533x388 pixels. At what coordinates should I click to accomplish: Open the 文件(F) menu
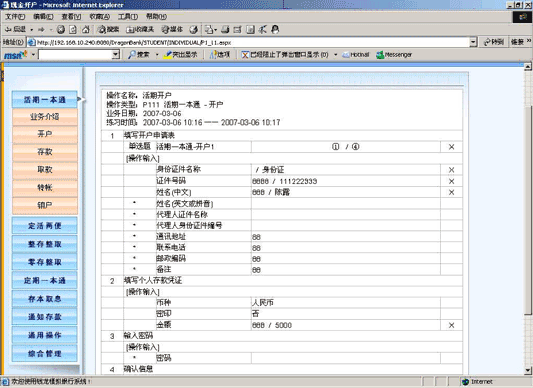(x=15, y=16)
